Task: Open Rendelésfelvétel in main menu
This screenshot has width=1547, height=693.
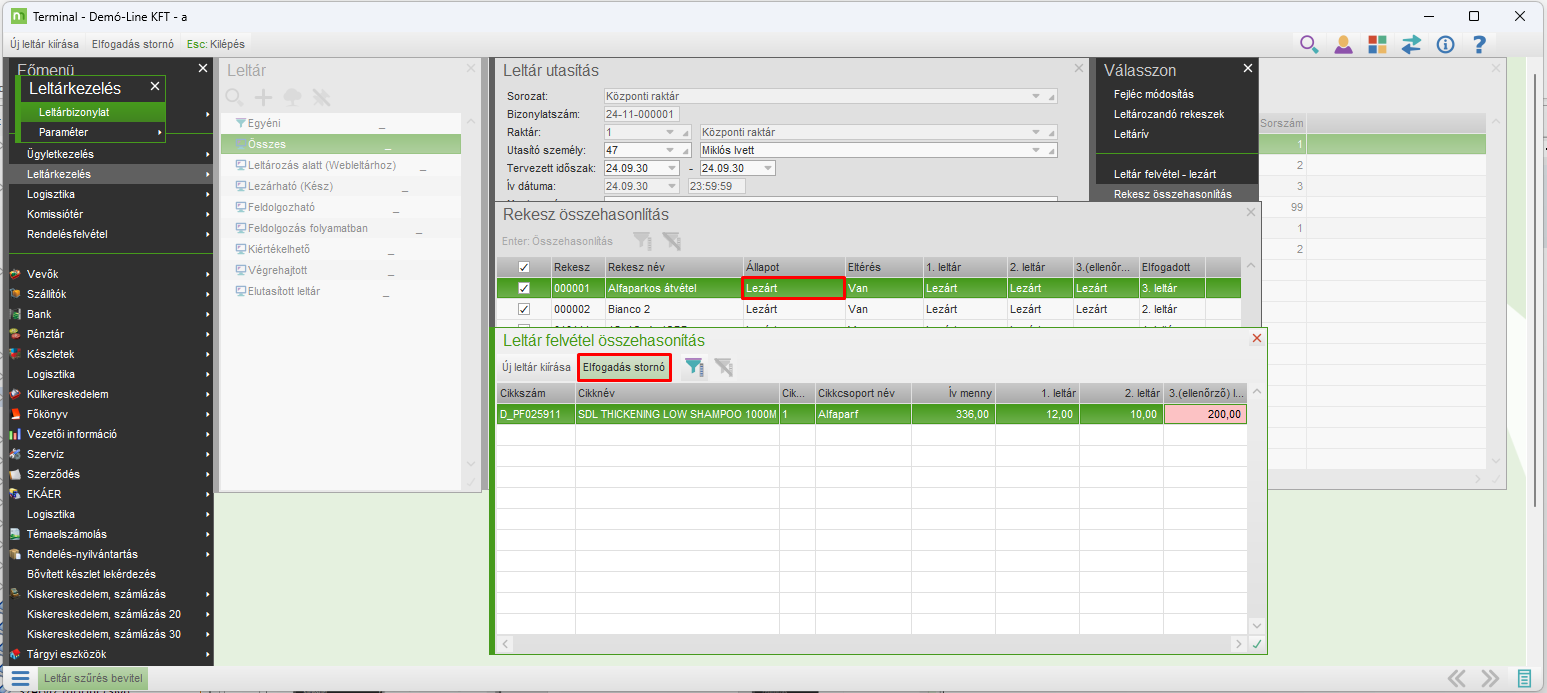Action: coord(67,234)
